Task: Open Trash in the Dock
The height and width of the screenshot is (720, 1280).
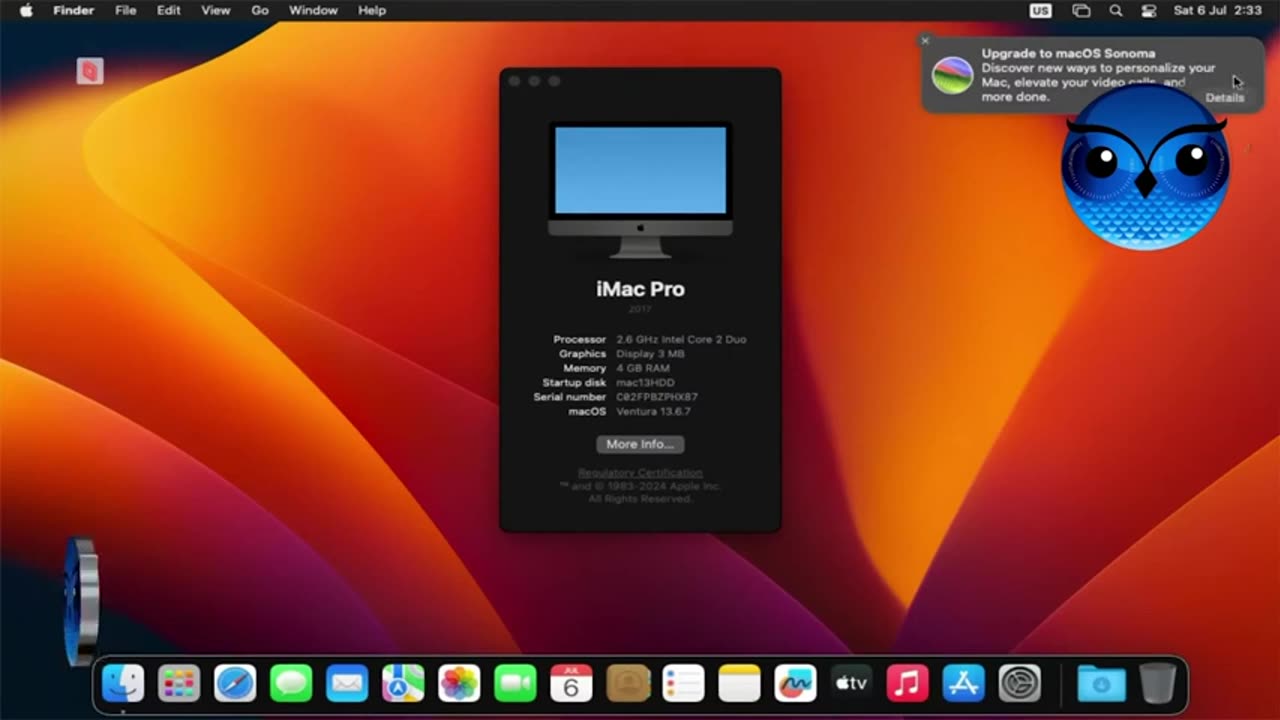Action: 1157,684
